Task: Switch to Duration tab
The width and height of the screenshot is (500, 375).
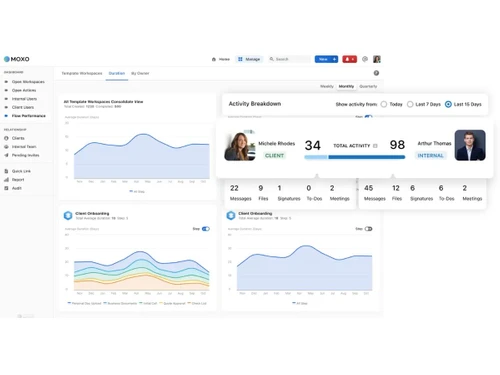Action: 117,73
